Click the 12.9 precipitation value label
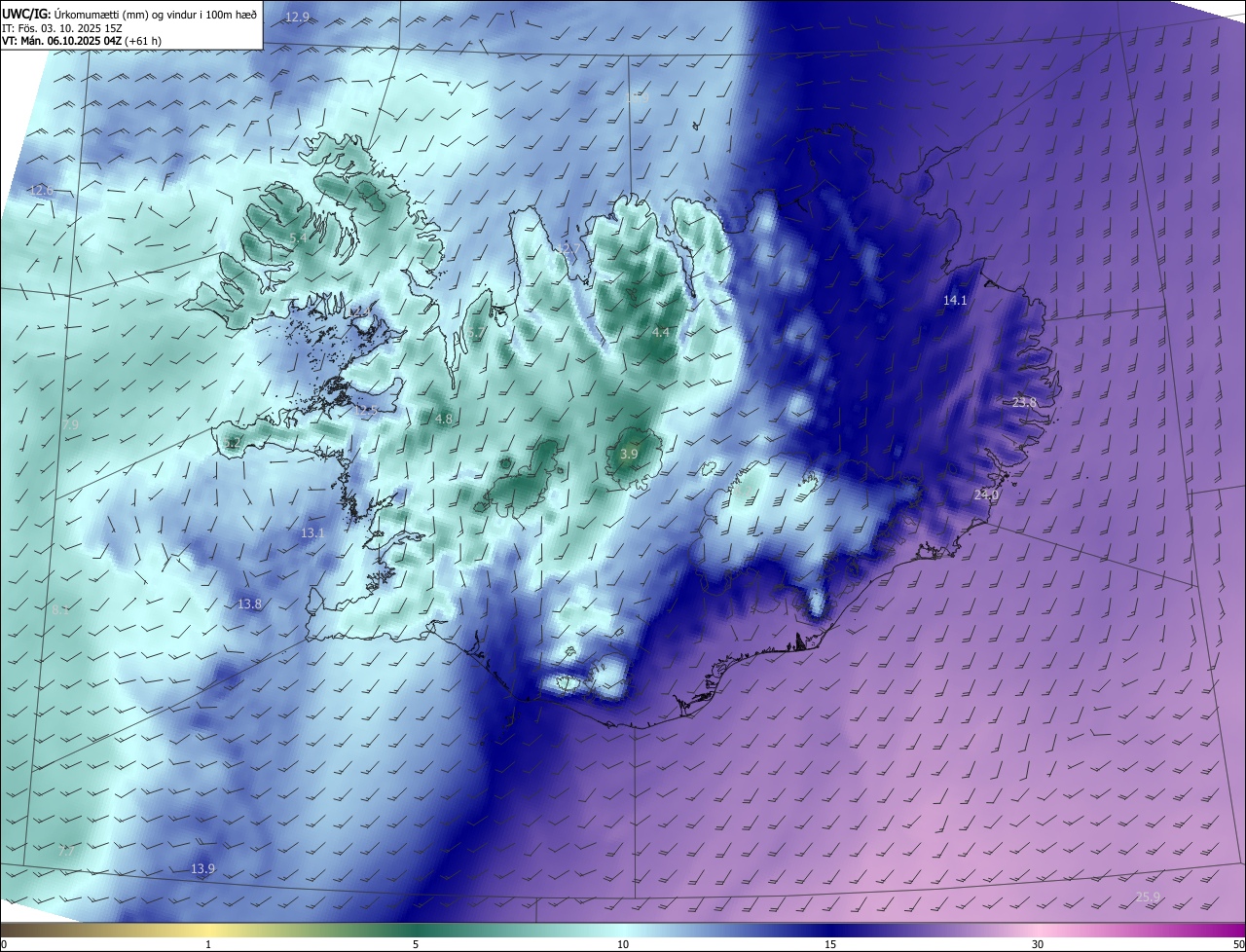Image resolution: width=1246 pixels, height=952 pixels. coord(298,18)
